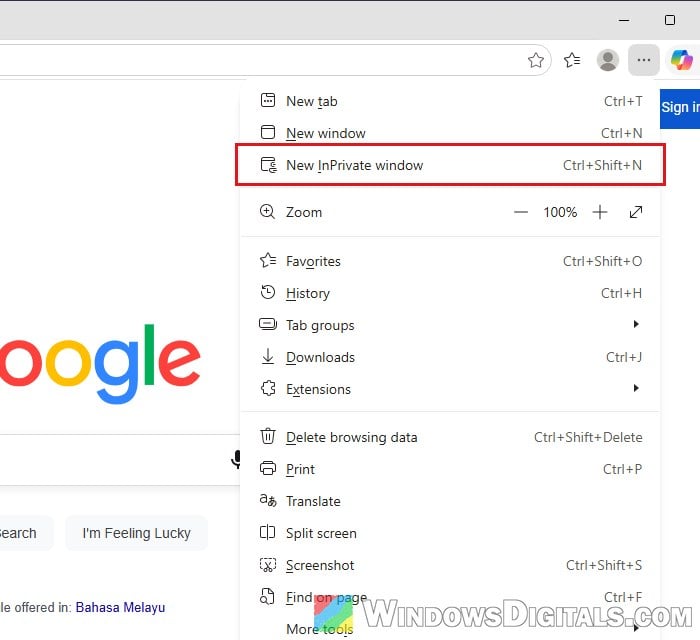Expand the Tab groups submenu arrow

click(x=636, y=324)
